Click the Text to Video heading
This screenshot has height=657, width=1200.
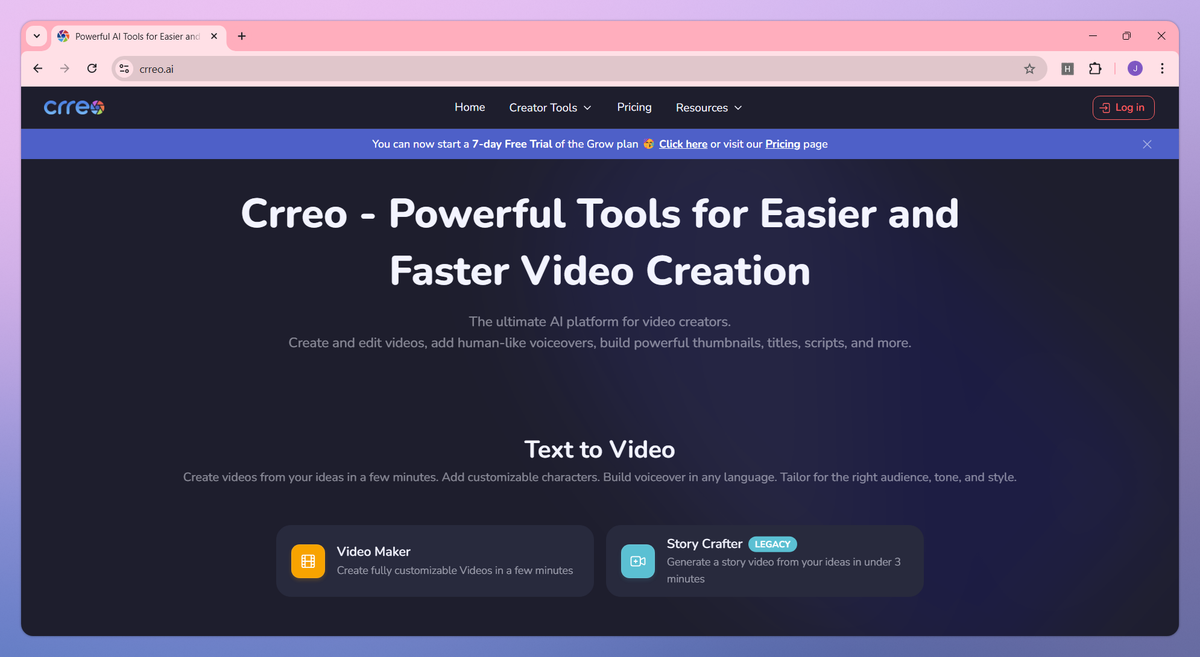(x=600, y=449)
